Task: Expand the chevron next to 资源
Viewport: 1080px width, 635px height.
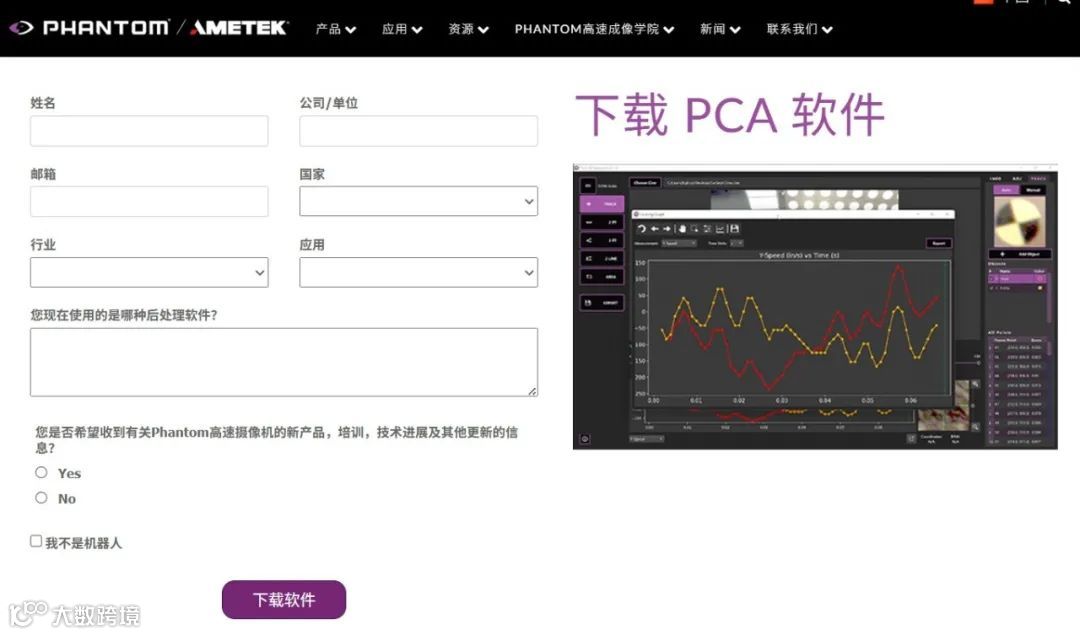Action: (x=484, y=30)
